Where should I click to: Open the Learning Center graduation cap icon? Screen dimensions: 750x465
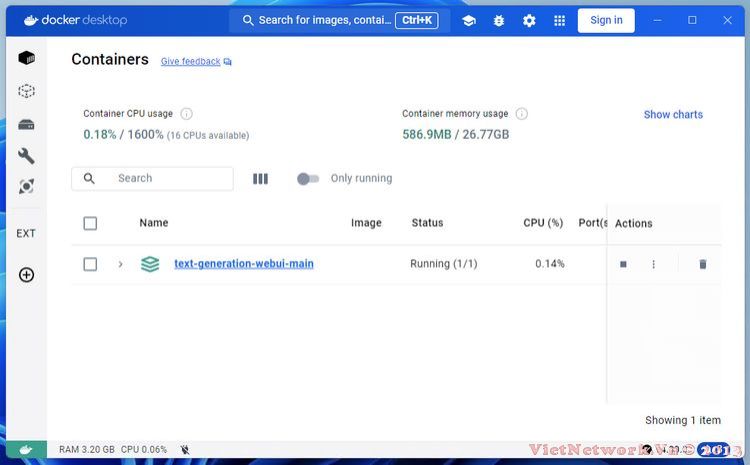(469, 20)
